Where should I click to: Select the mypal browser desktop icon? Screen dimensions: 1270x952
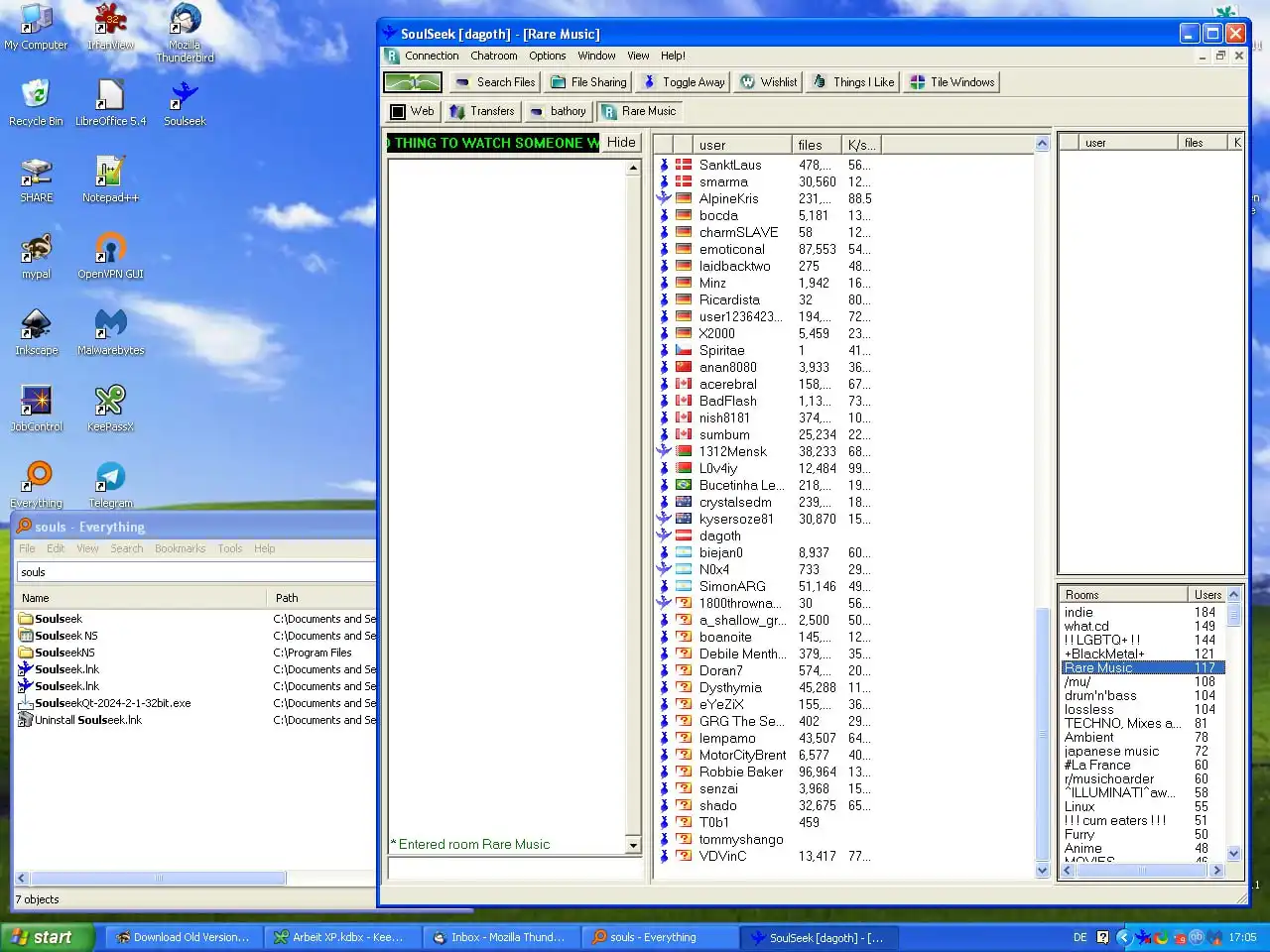[x=36, y=256]
